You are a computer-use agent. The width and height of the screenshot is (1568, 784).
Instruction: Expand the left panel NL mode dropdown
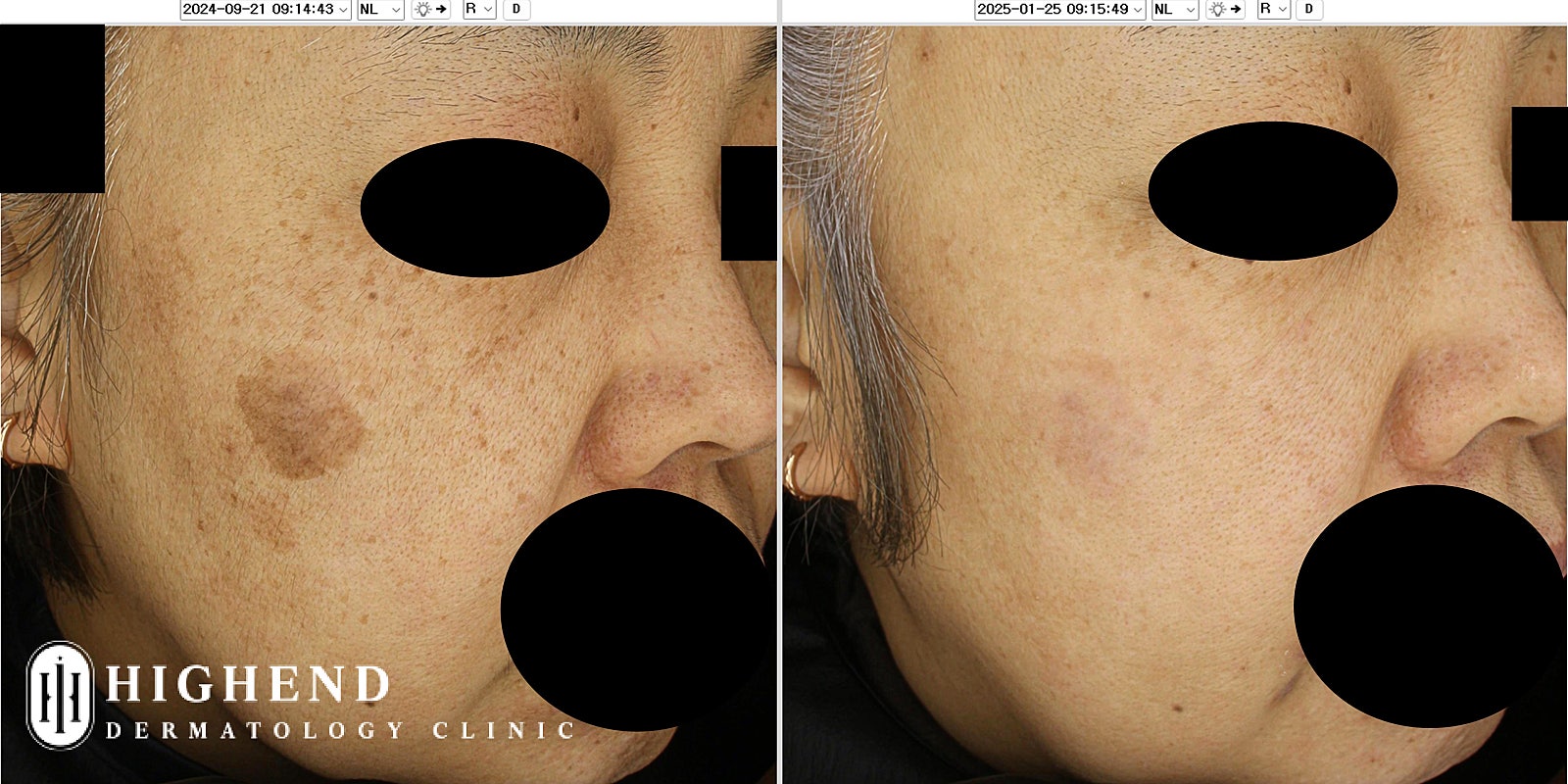click(379, 9)
